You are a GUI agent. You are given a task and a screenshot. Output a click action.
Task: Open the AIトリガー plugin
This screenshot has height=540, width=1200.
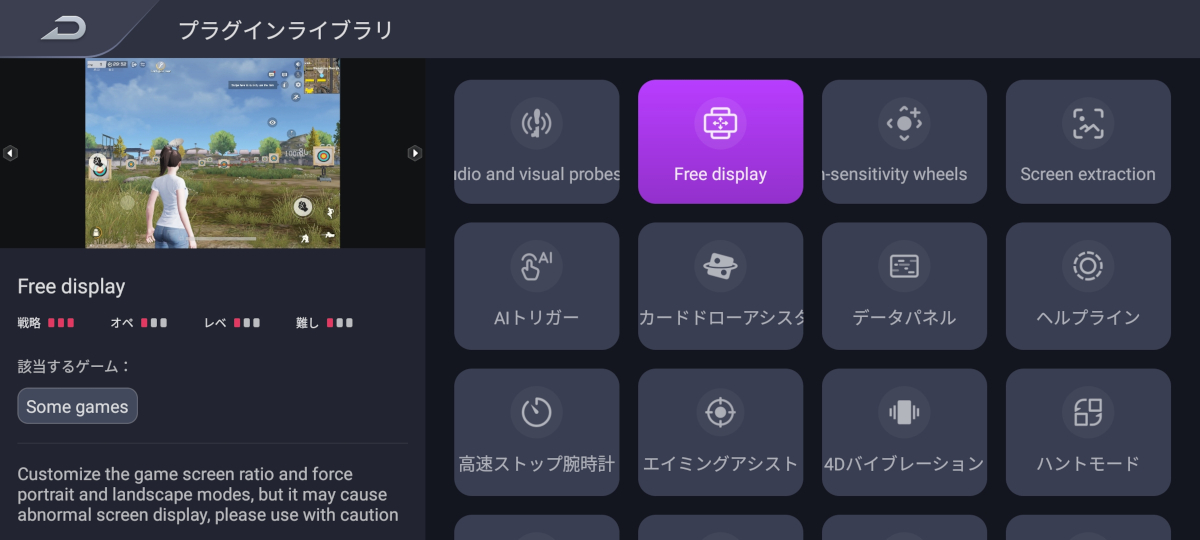click(537, 286)
